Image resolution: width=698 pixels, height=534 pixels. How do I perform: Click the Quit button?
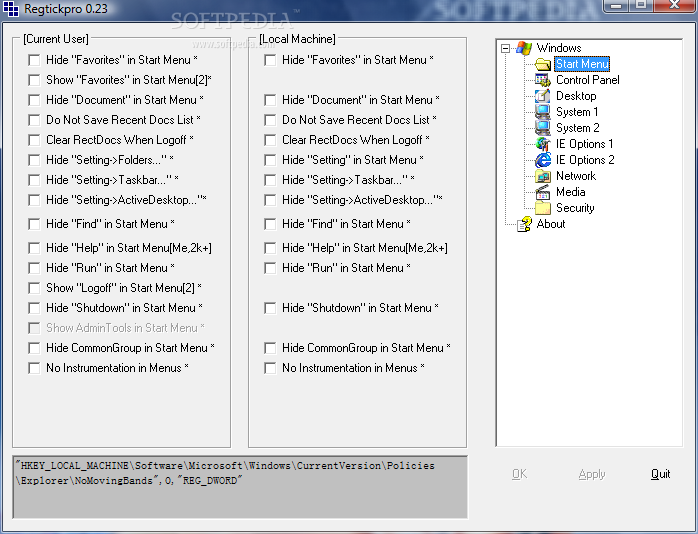point(661,474)
